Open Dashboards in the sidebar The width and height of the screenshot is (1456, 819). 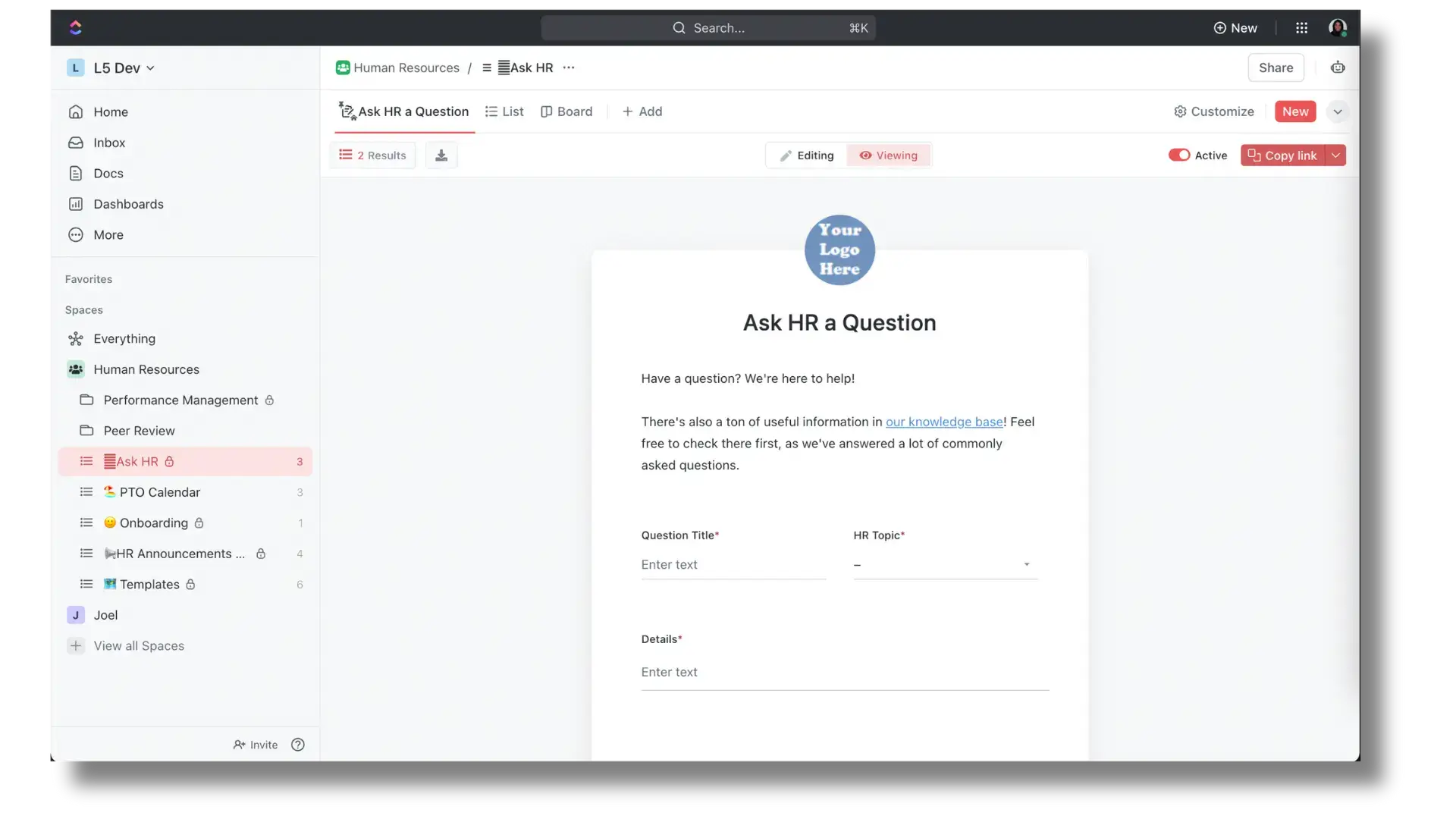pos(128,204)
